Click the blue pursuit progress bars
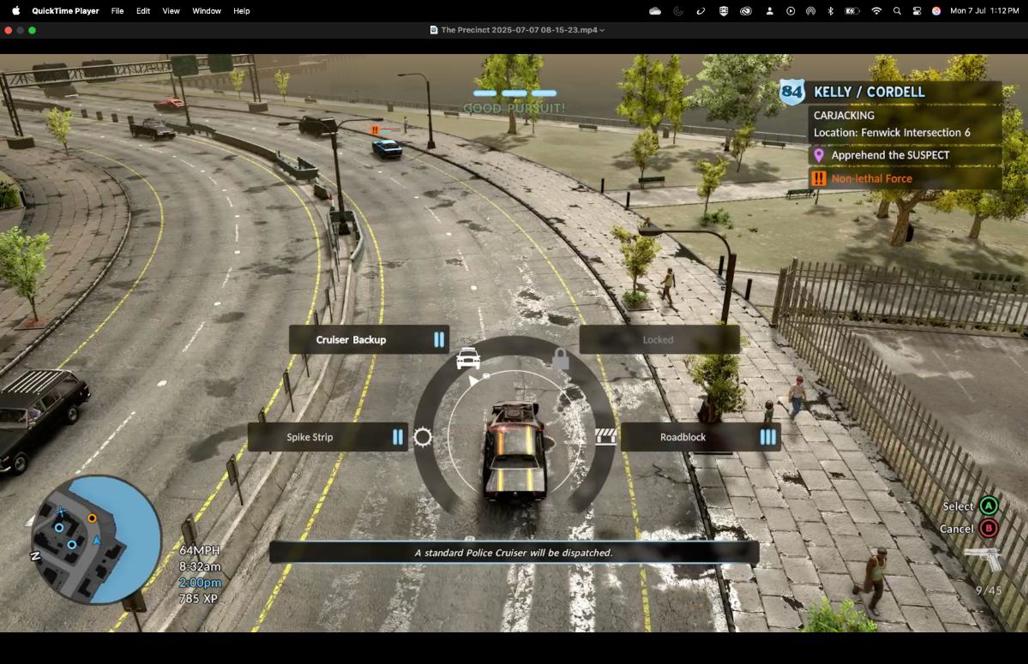1028x664 pixels. pos(515,93)
